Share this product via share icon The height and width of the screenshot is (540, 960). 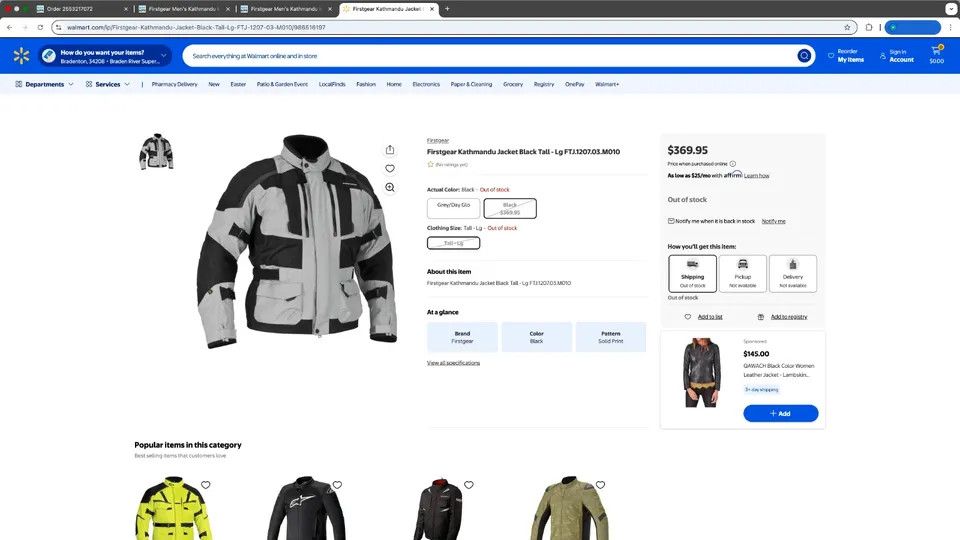390,150
